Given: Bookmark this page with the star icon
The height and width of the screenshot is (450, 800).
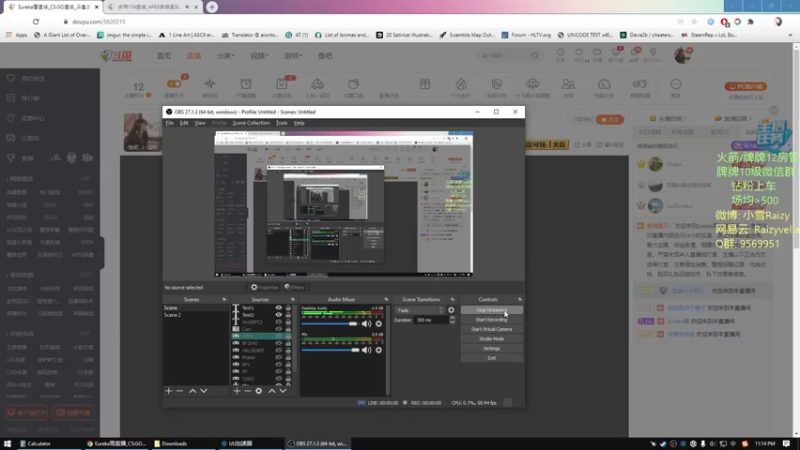Looking at the screenshot, I should tap(694, 21).
